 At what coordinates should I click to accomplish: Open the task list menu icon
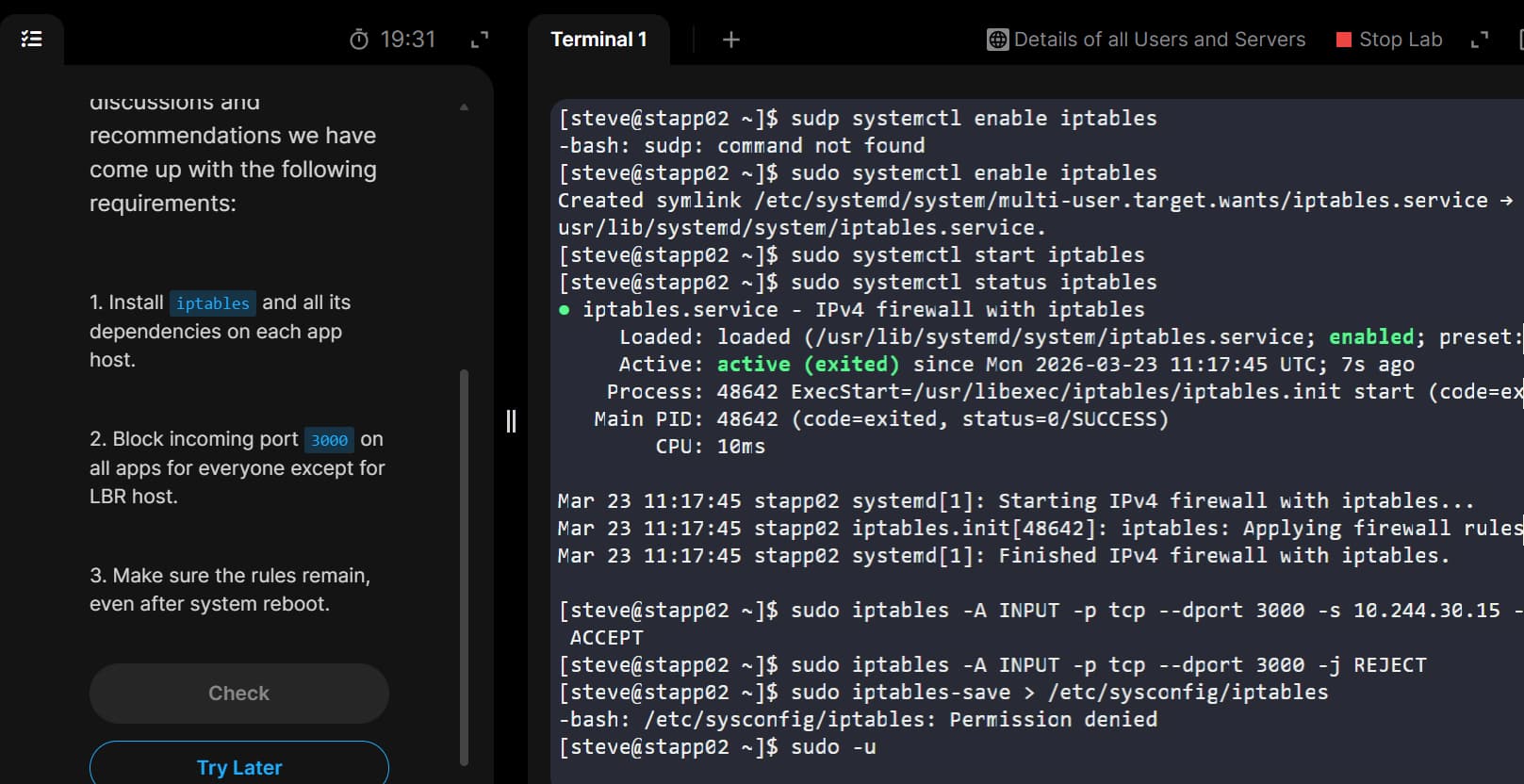(31, 39)
